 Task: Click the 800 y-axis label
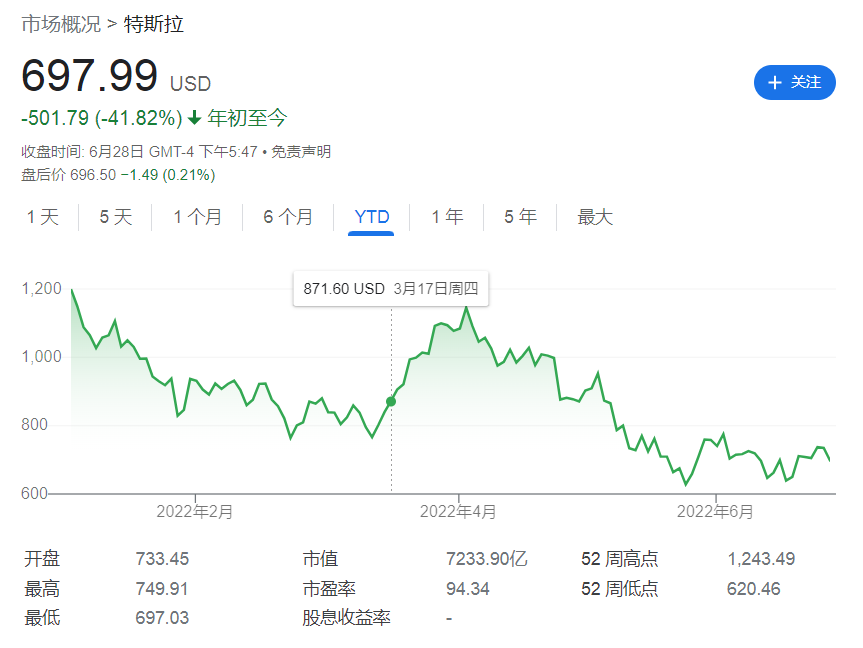tap(35, 424)
